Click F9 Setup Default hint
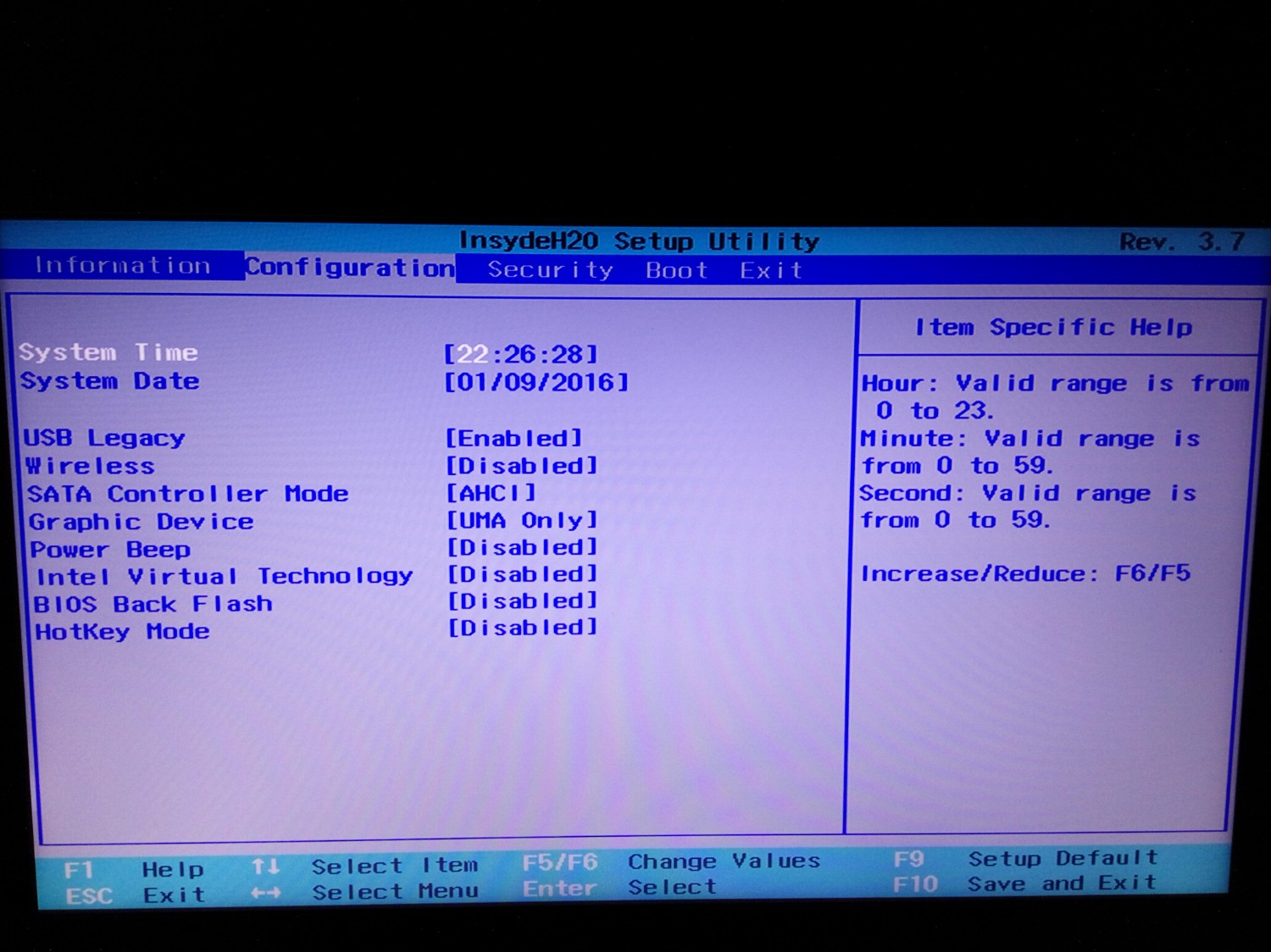The width and height of the screenshot is (1271, 952). [x=1025, y=859]
